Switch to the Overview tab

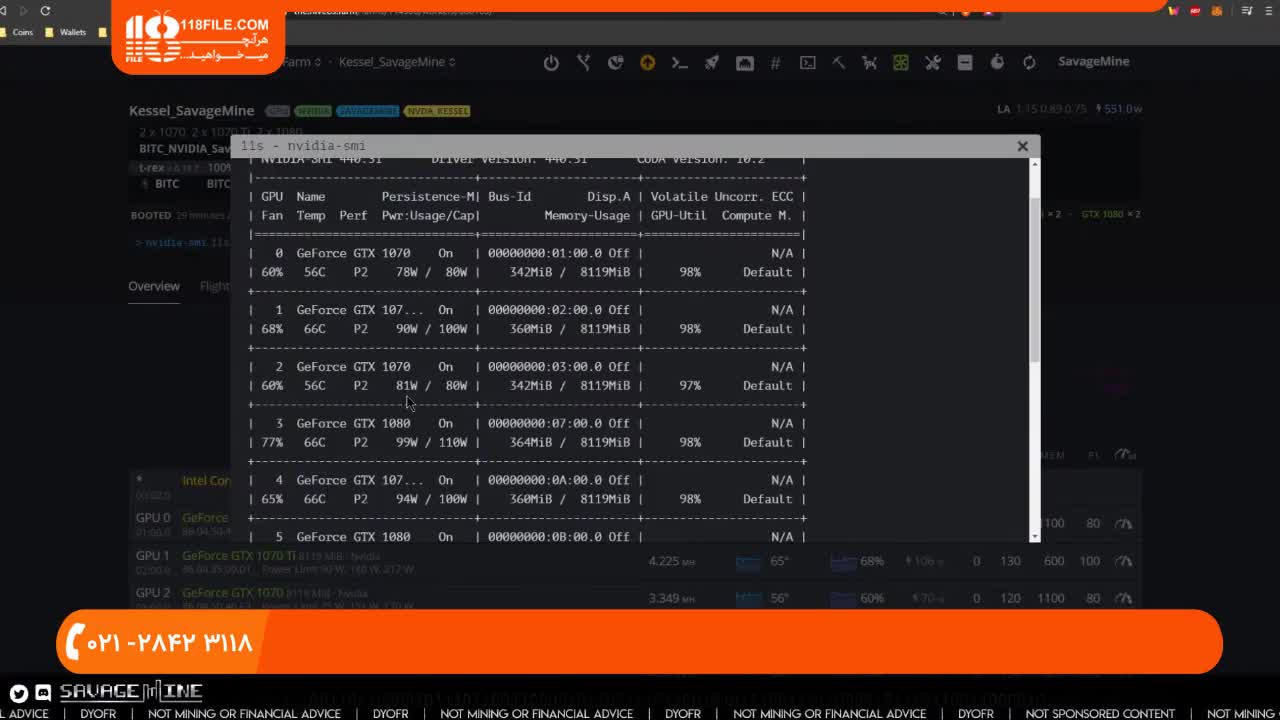pos(154,286)
